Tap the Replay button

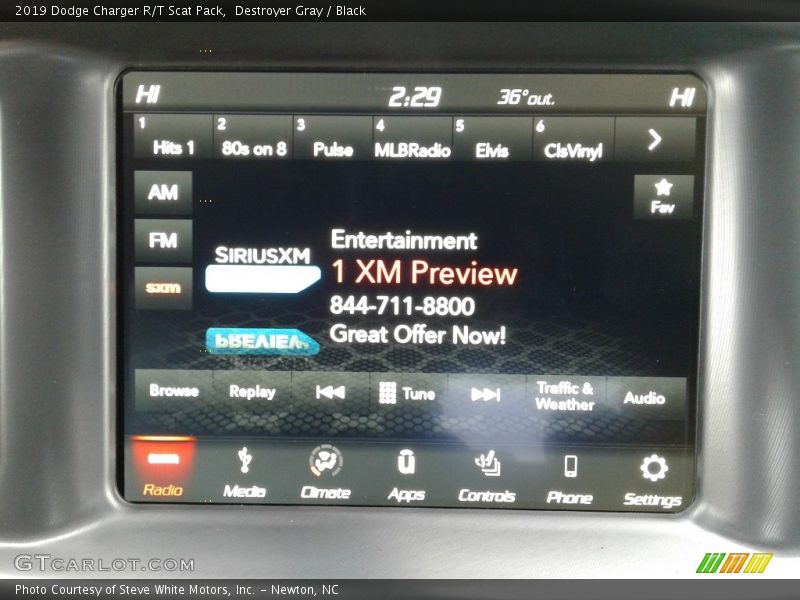point(253,391)
